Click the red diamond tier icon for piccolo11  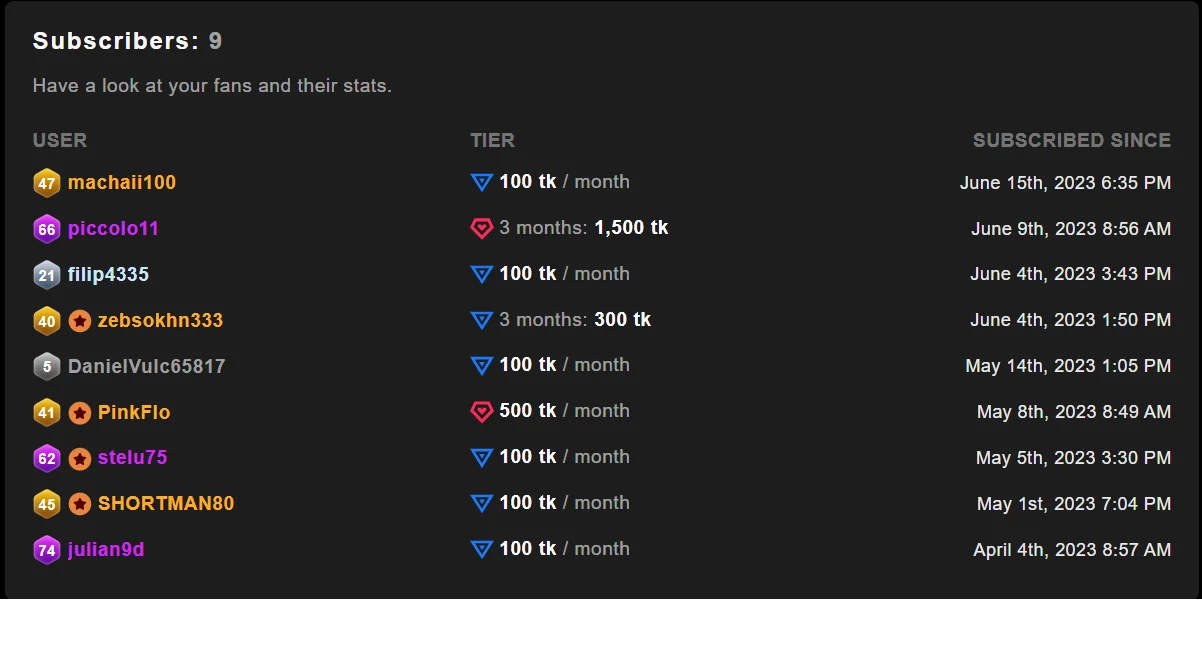click(482, 229)
